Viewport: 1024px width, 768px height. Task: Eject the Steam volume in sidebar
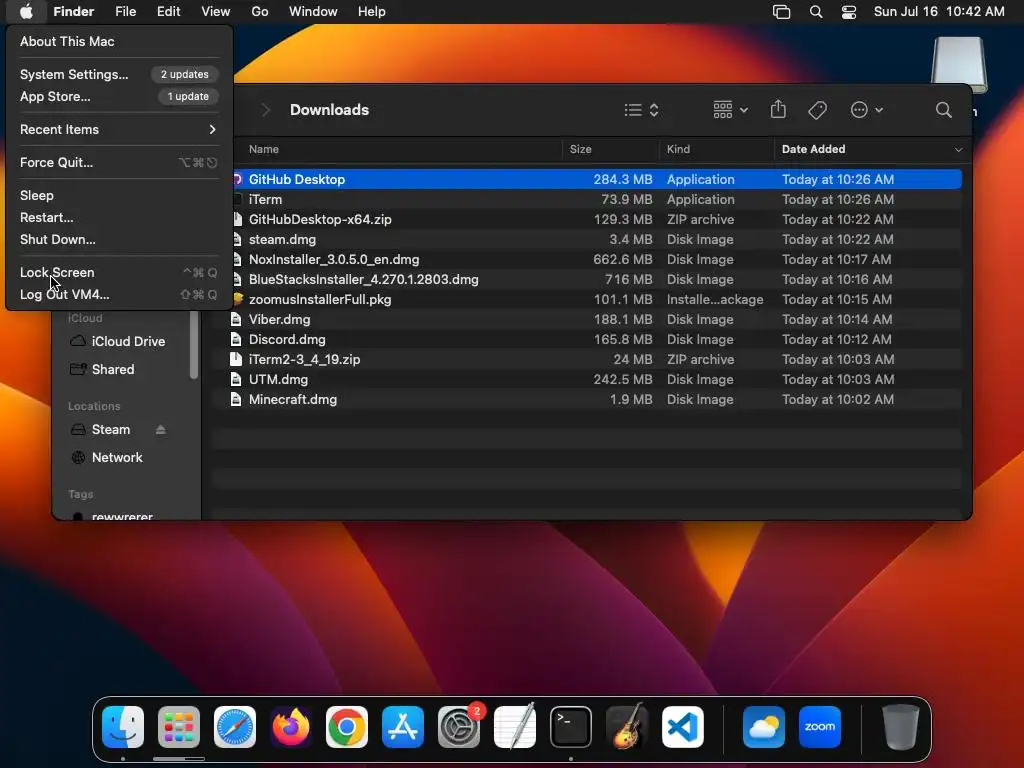pyautogui.click(x=161, y=430)
